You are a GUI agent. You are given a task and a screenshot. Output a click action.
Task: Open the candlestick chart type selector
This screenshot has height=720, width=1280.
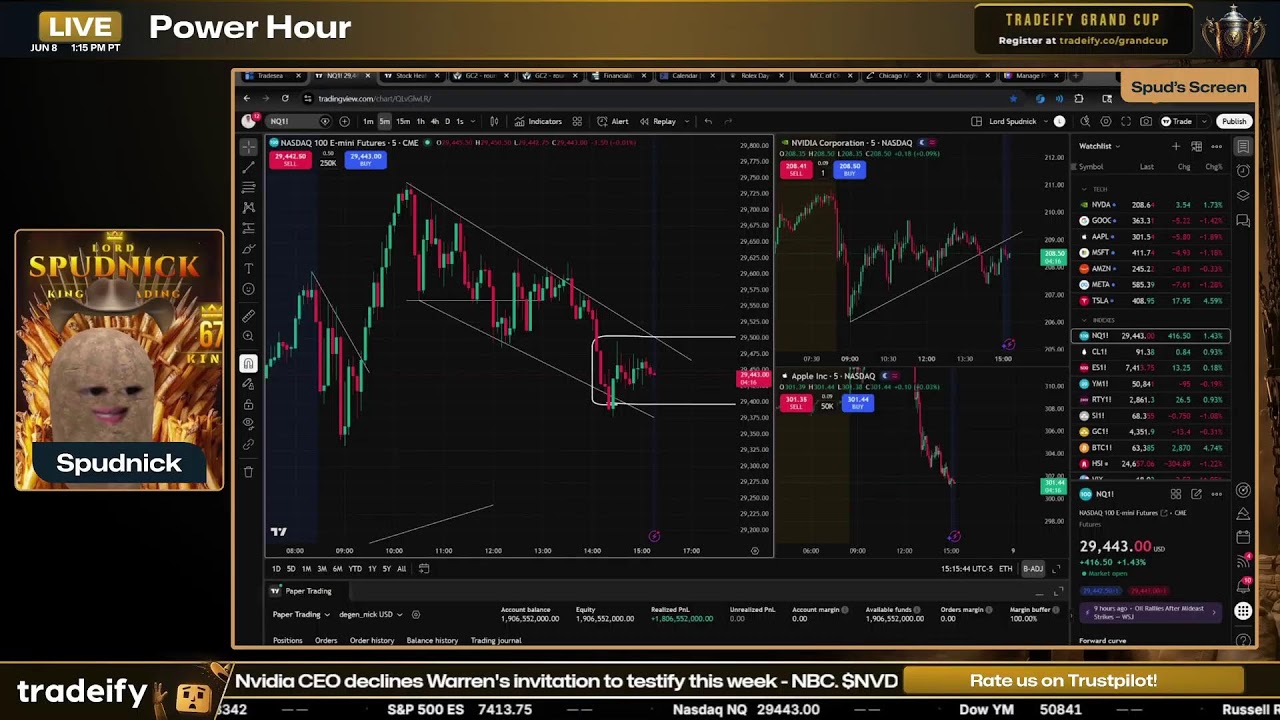point(493,121)
